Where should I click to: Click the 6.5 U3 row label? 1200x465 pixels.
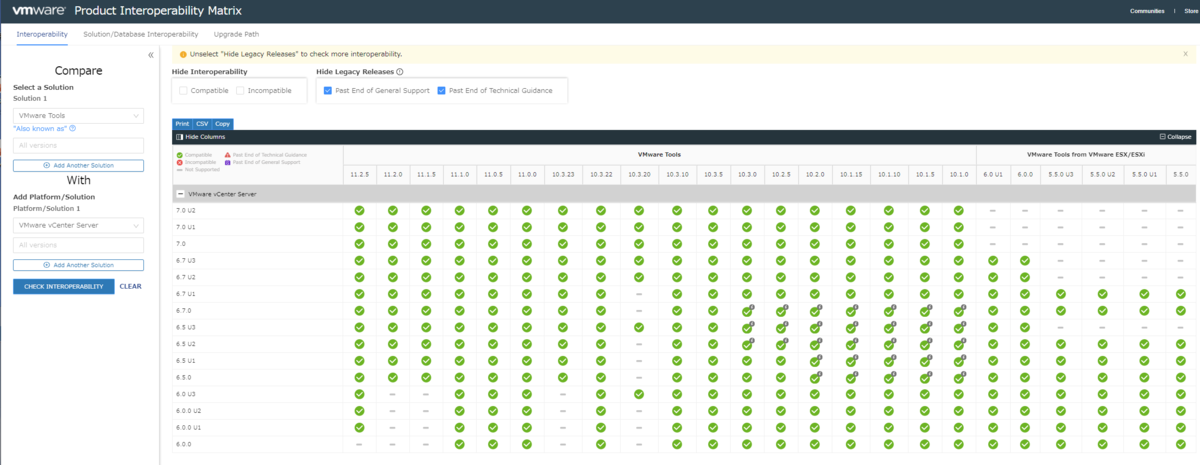[185, 327]
